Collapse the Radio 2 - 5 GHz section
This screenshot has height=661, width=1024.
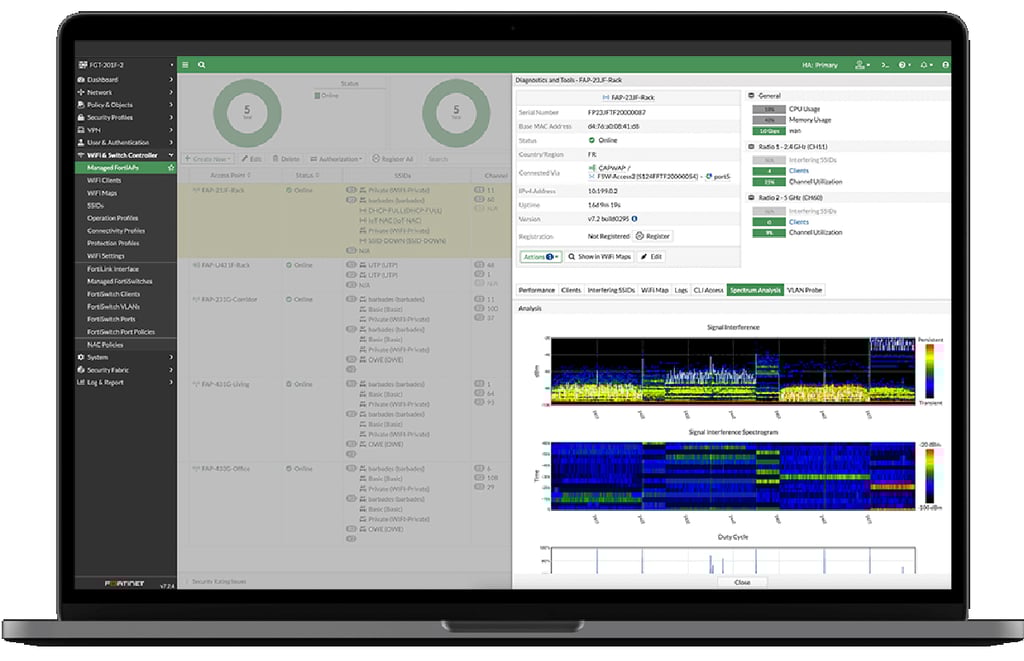pyautogui.click(x=751, y=198)
